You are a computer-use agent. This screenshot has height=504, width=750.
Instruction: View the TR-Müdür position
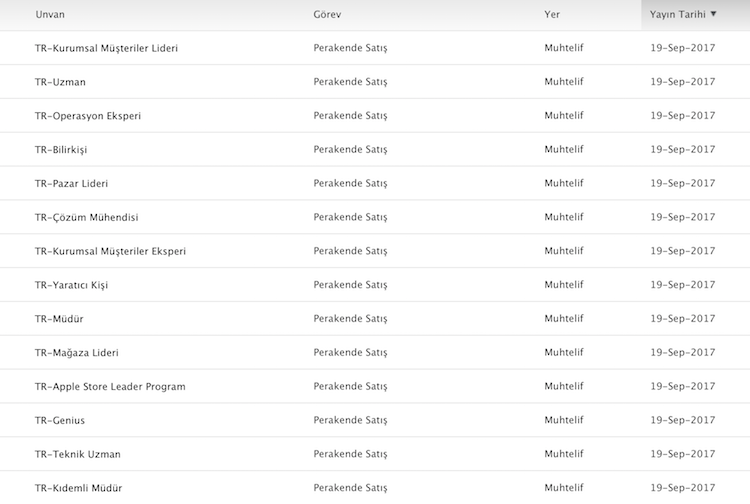coord(59,319)
